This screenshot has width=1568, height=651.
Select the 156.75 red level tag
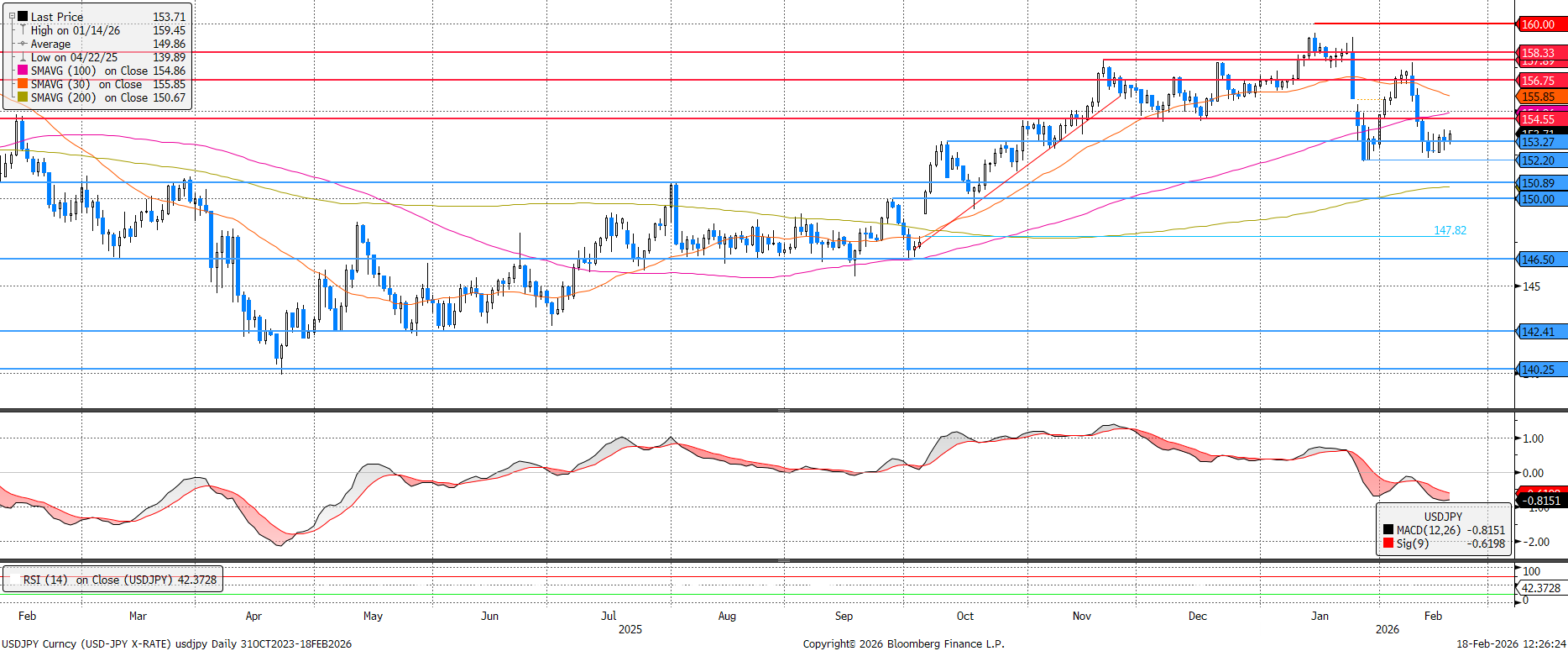coord(1539,81)
